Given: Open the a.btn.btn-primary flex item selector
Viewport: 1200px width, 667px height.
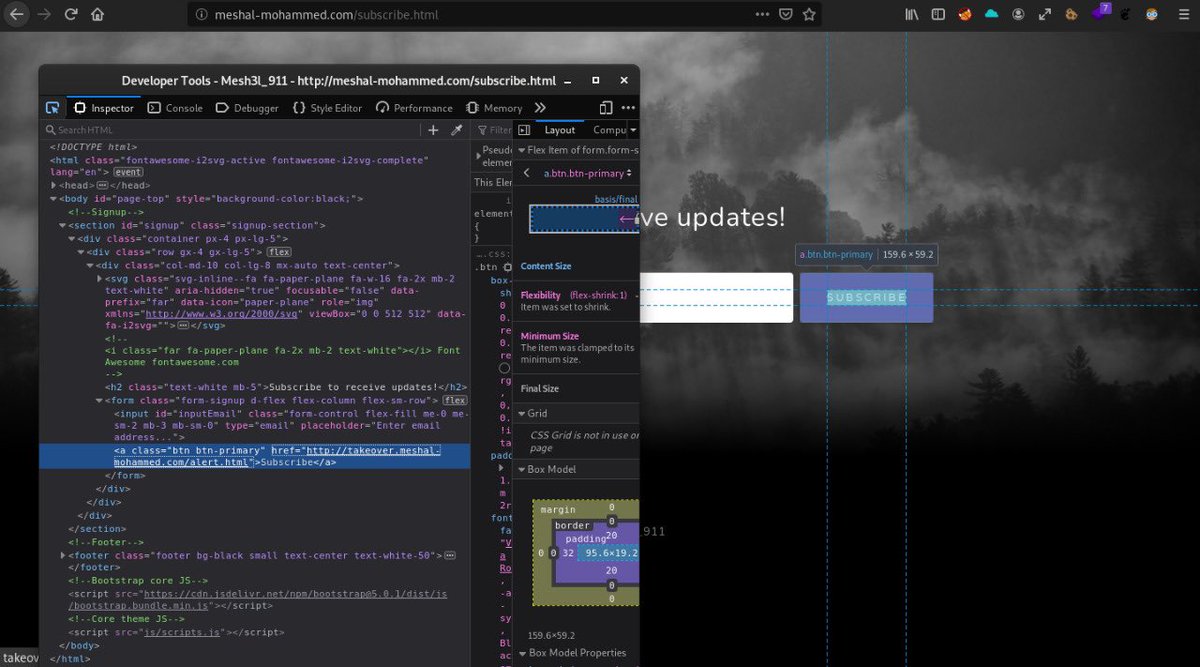Looking at the screenshot, I should click(x=588, y=173).
